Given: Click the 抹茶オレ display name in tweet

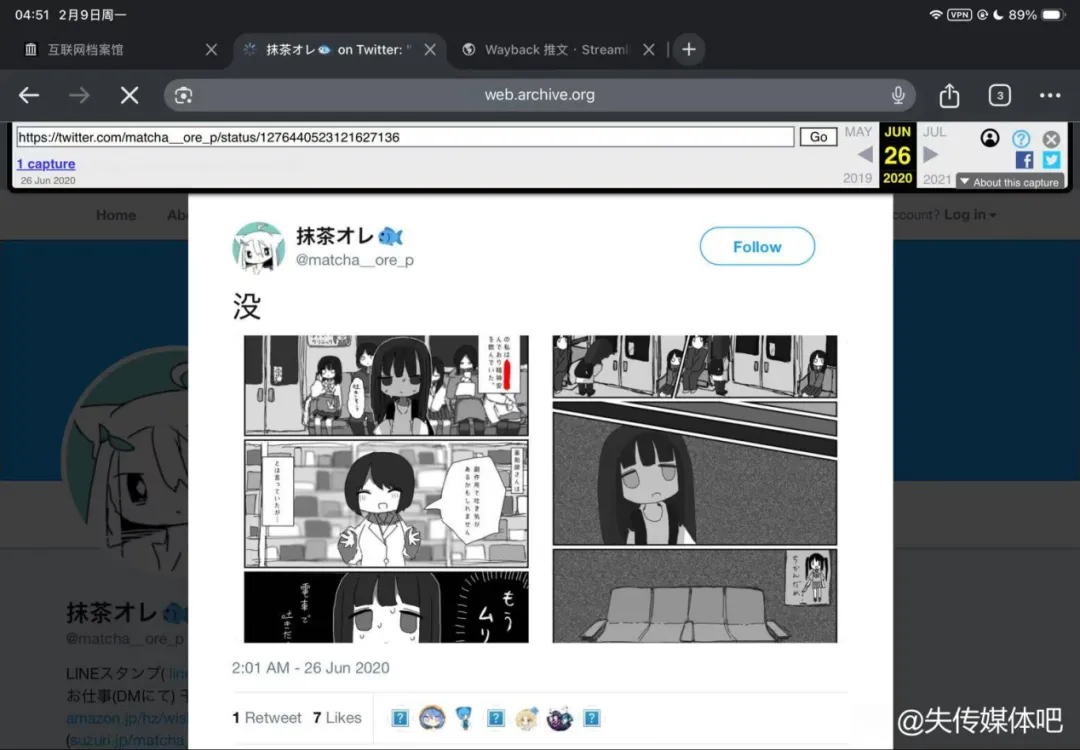Looking at the screenshot, I should click(x=349, y=236).
